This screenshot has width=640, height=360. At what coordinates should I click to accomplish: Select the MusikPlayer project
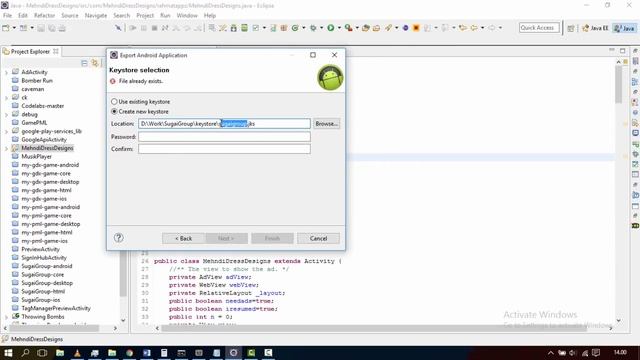tap(36, 156)
